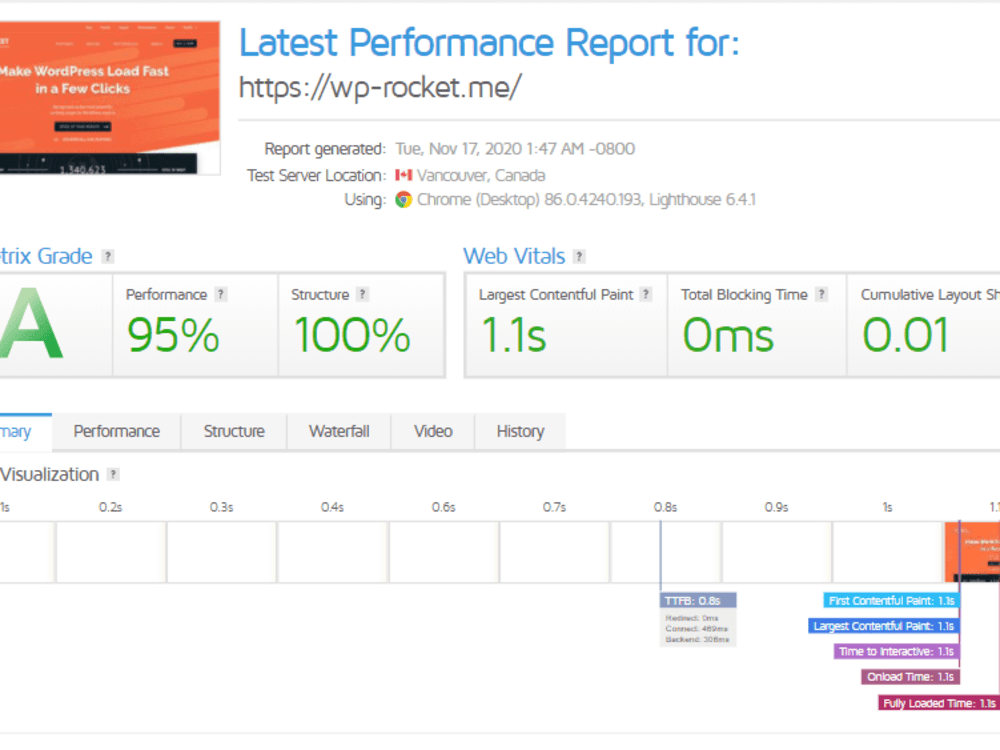Click the help icon beside Web Vitals
Screen dimensions: 1000x750
click(x=578, y=256)
